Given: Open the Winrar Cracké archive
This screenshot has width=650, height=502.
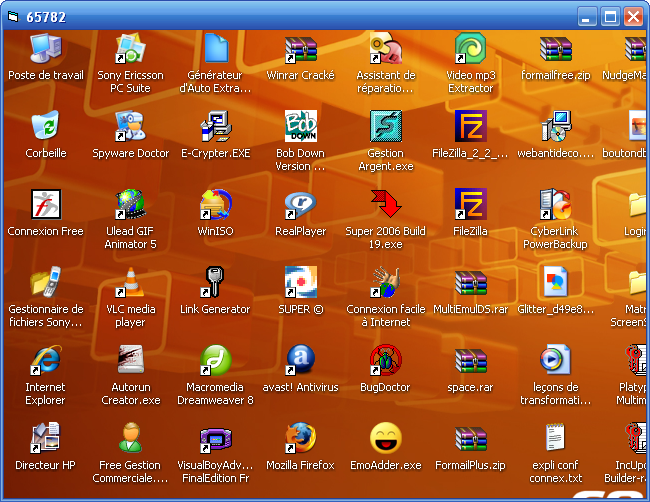Looking at the screenshot, I should pyautogui.click(x=301, y=49).
